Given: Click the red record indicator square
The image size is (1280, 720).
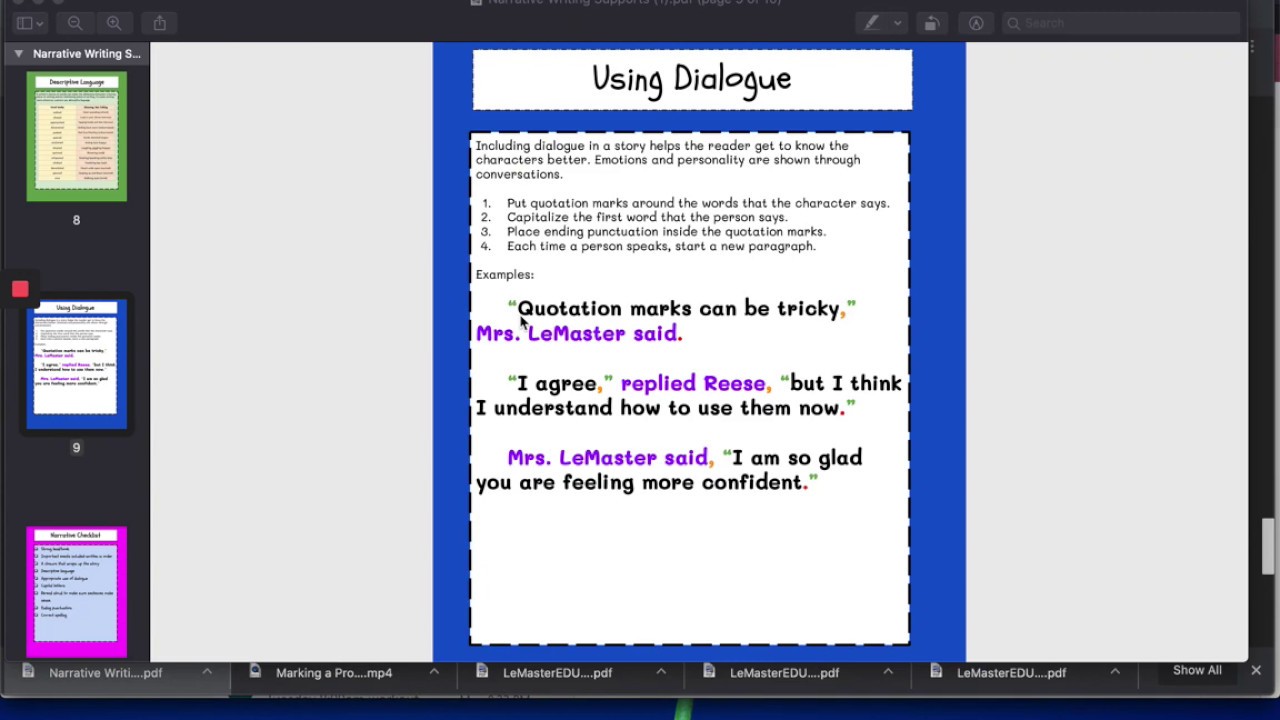Looking at the screenshot, I should pos(20,289).
